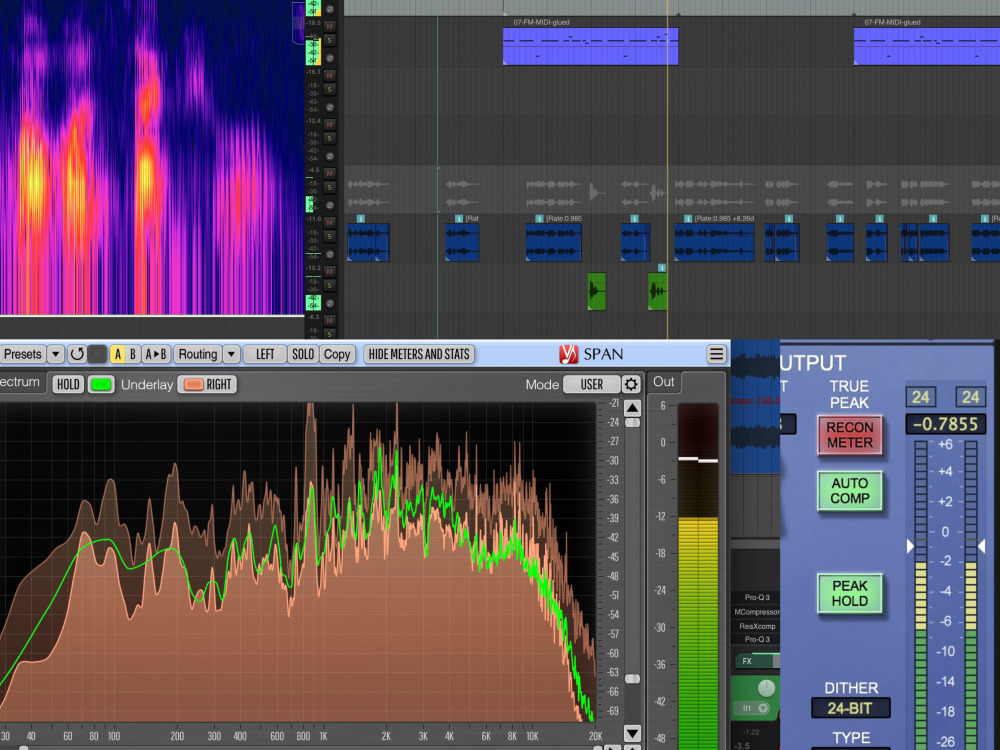The width and height of the screenshot is (1000, 750).
Task: Solo the track reading -12.4
Action: [330, 138]
